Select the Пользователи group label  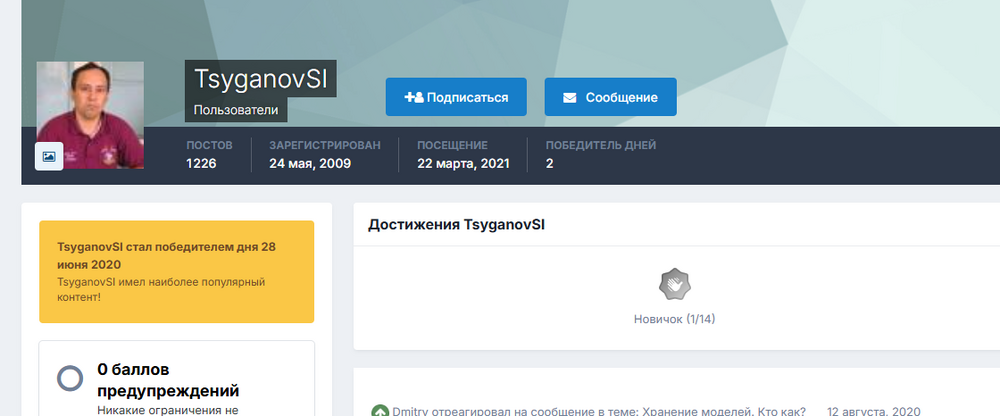click(x=236, y=110)
